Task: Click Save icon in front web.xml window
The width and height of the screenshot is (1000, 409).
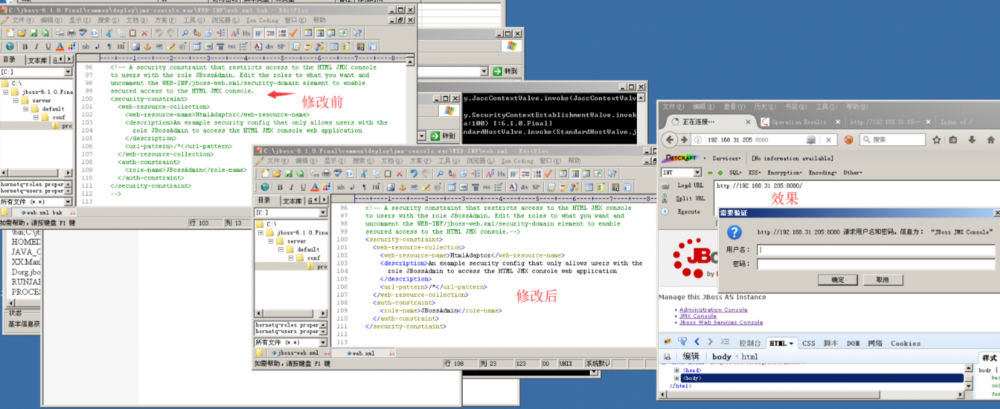Action: (289, 174)
